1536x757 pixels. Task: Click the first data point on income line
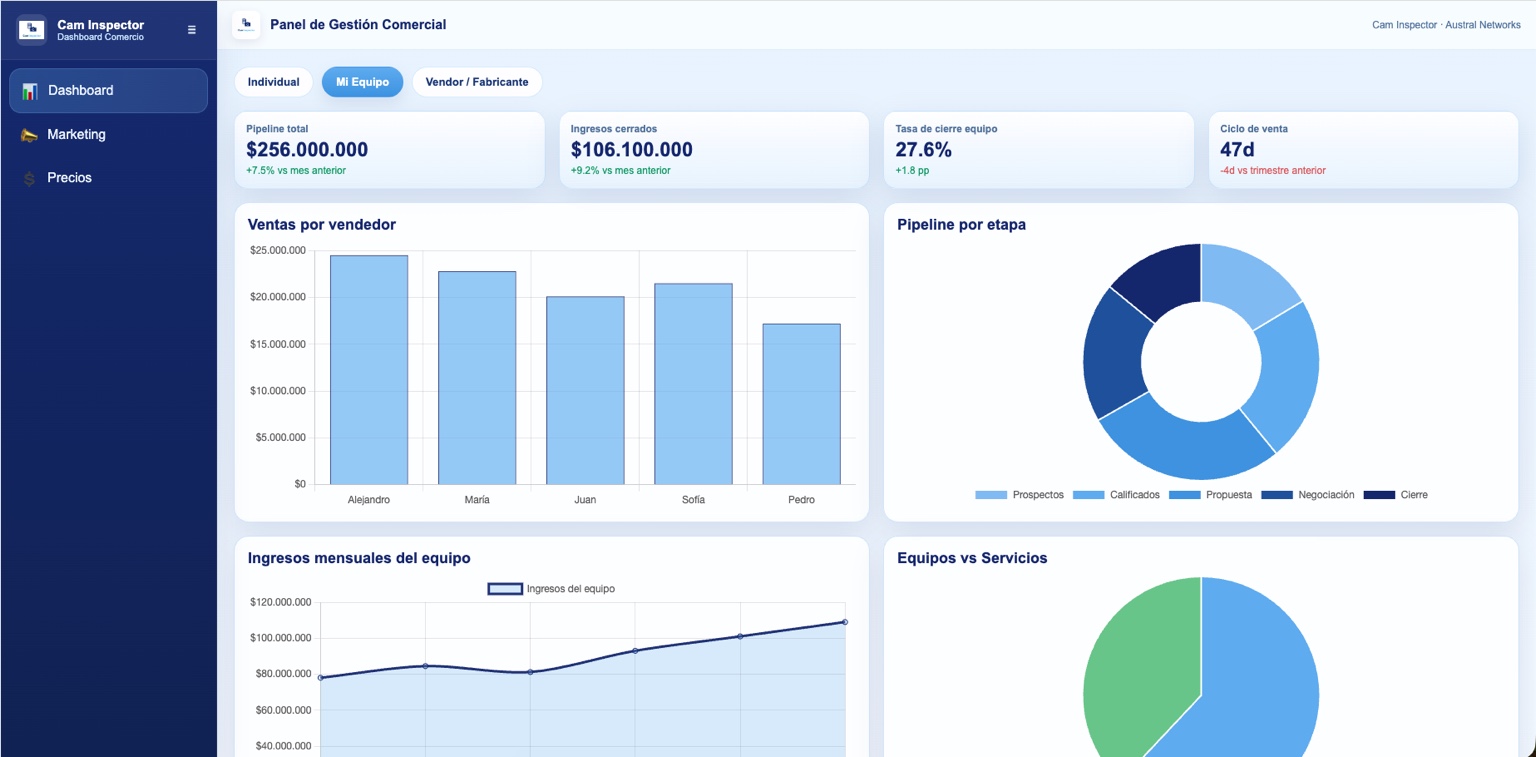320,678
